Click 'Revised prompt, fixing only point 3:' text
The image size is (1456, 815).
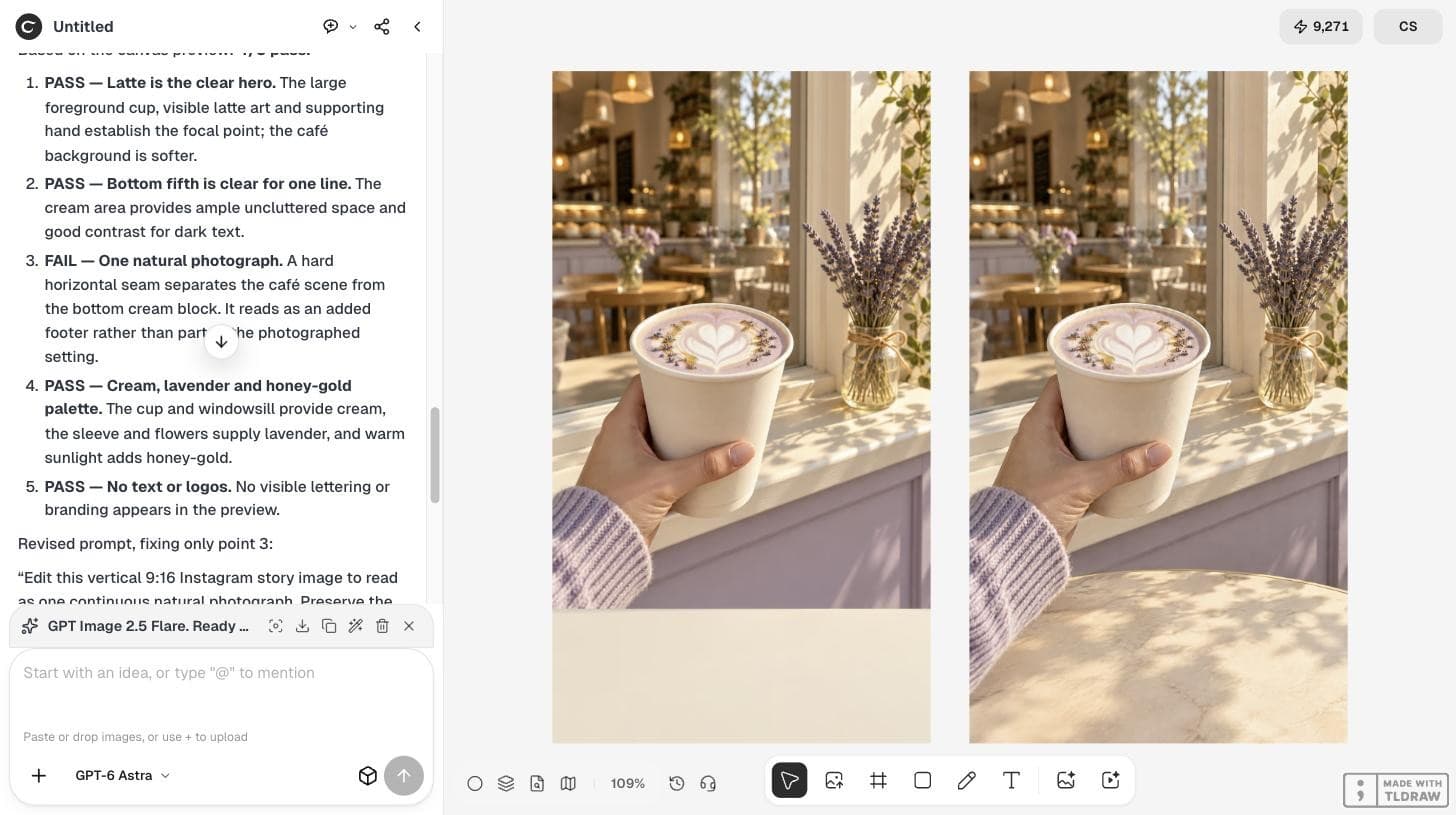pyautogui.click(x=145, y=544)
